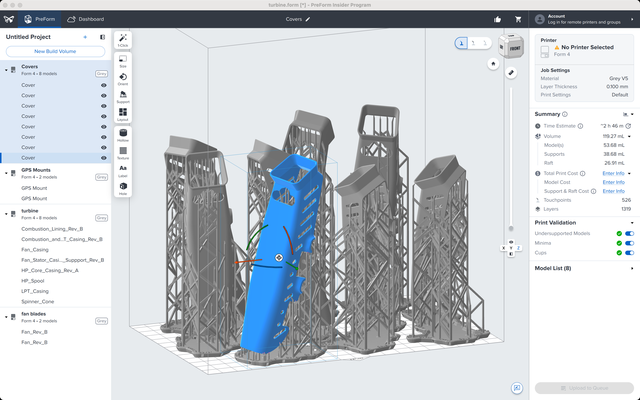The width and height of the screenshot is (640, 400).
Task: Expand the Model List (8) section
Action: tap(632, 269)
